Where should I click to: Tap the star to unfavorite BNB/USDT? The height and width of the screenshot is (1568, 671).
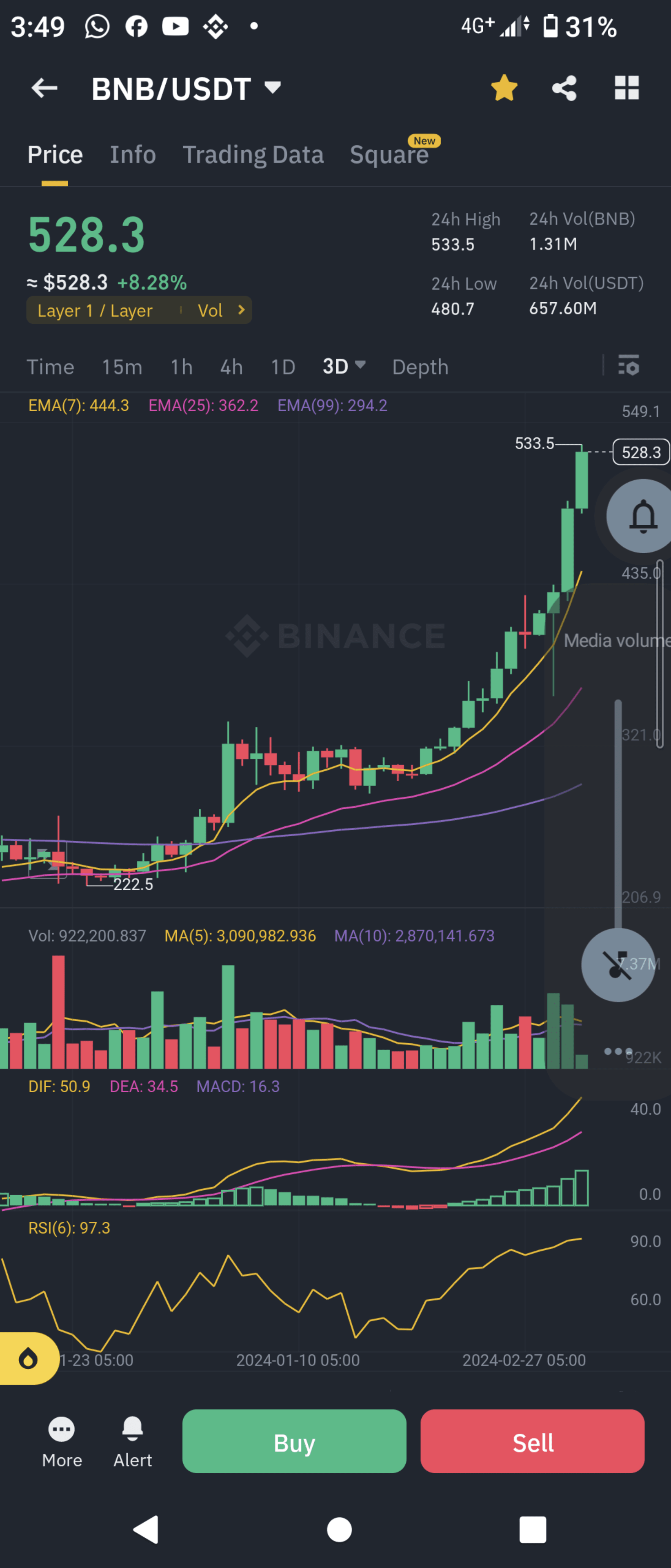(504, 88)
